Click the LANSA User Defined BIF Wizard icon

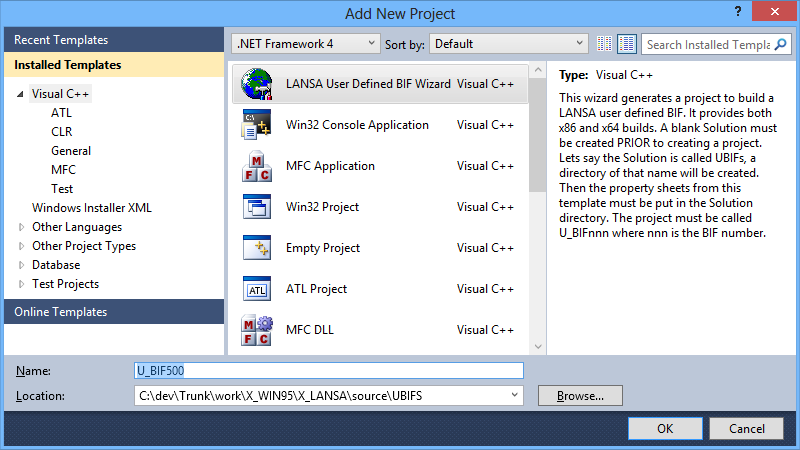(x=257, y=84)
